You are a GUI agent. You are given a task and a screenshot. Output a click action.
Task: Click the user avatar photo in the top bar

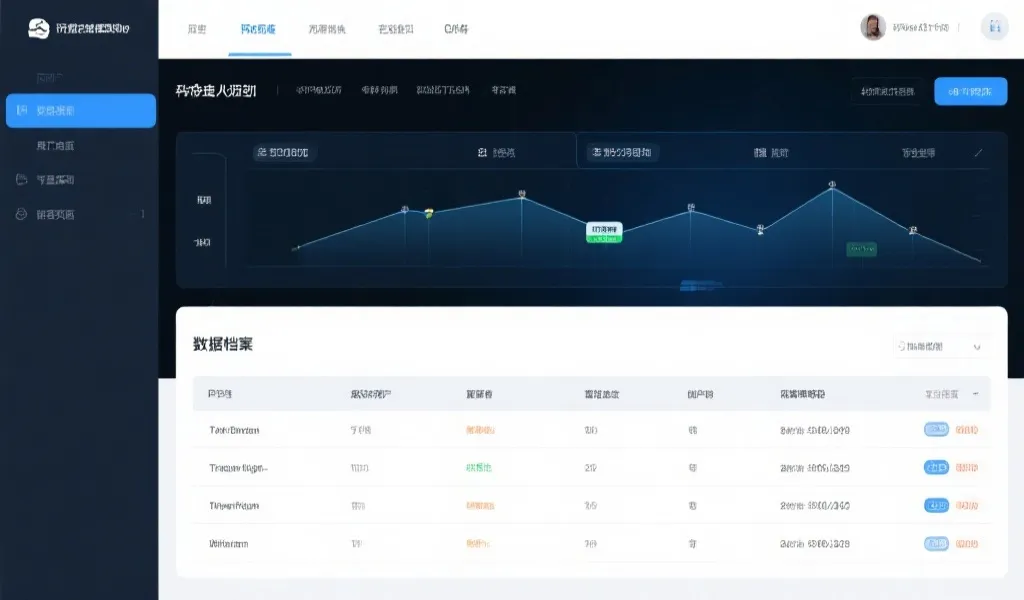[873, 28]
